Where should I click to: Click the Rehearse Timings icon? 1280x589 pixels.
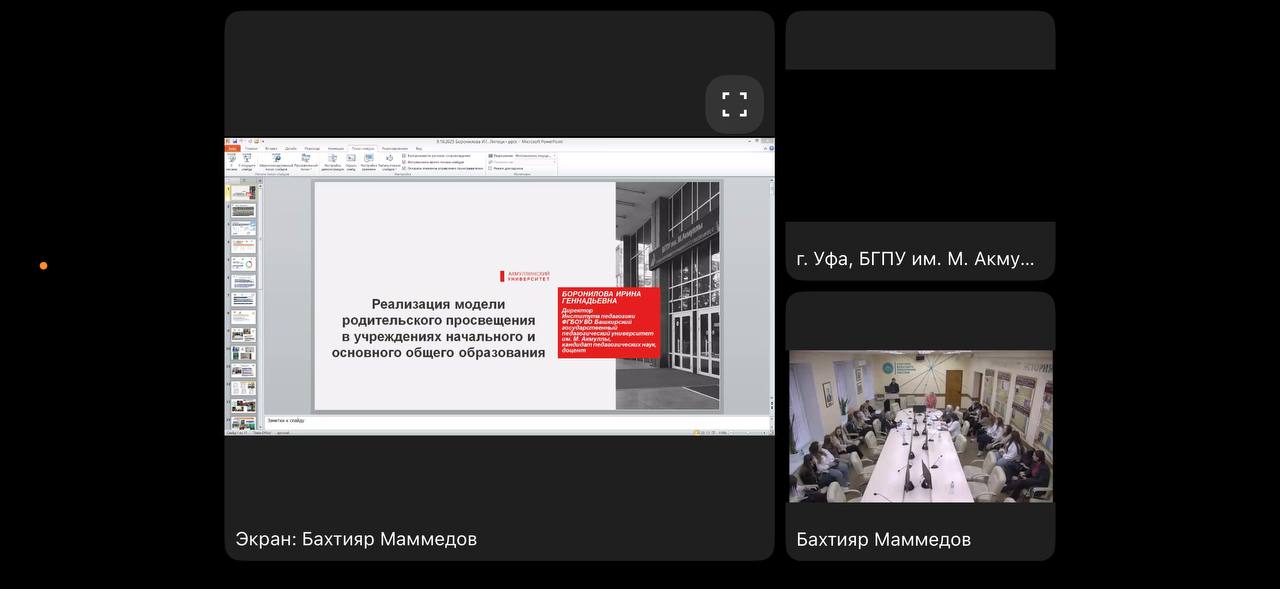coord(369,159)
